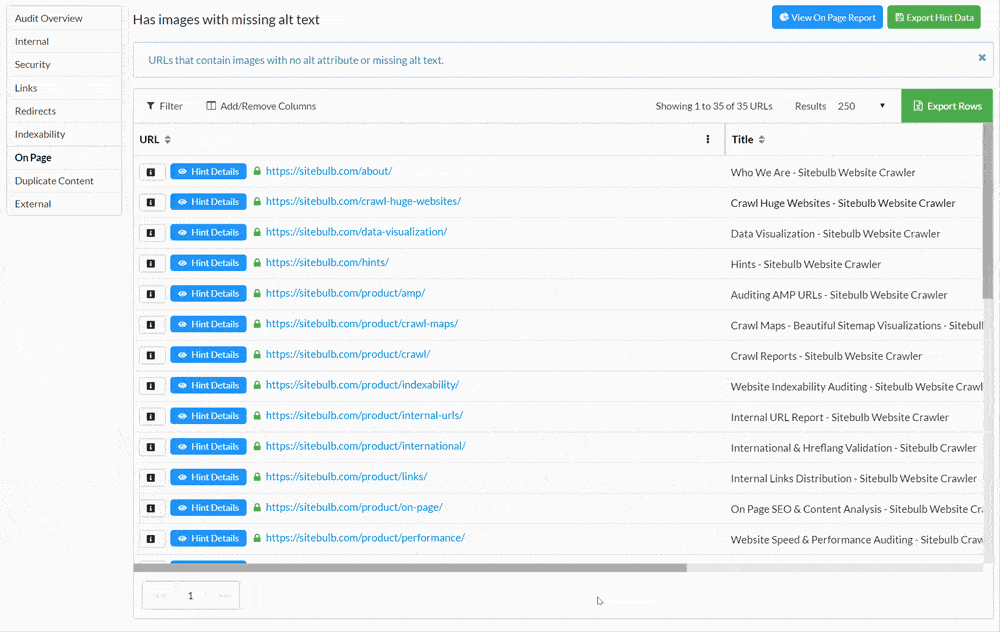The image size is (1000, 632).
Task: Open the Results per page dropdown
Action: [x=861, y=106]
